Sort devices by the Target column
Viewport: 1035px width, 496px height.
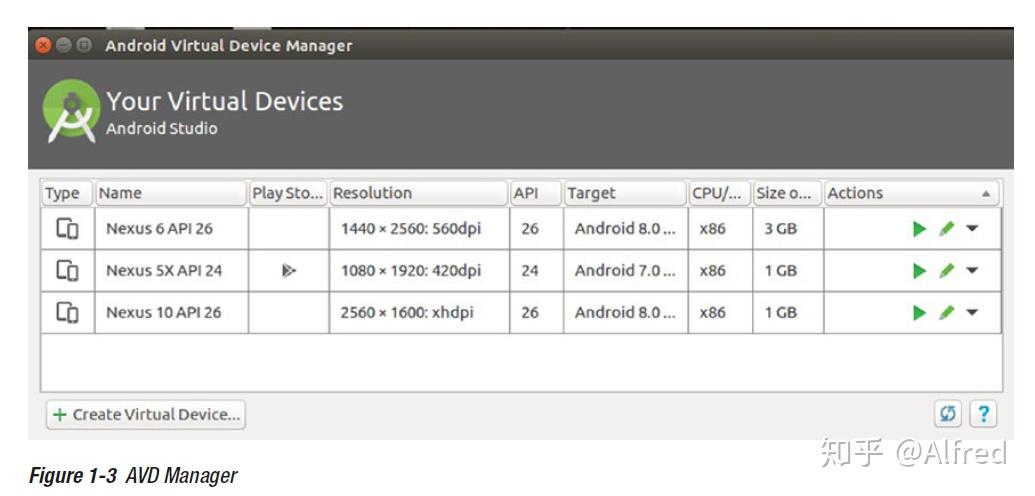click(x=624, y=193)
